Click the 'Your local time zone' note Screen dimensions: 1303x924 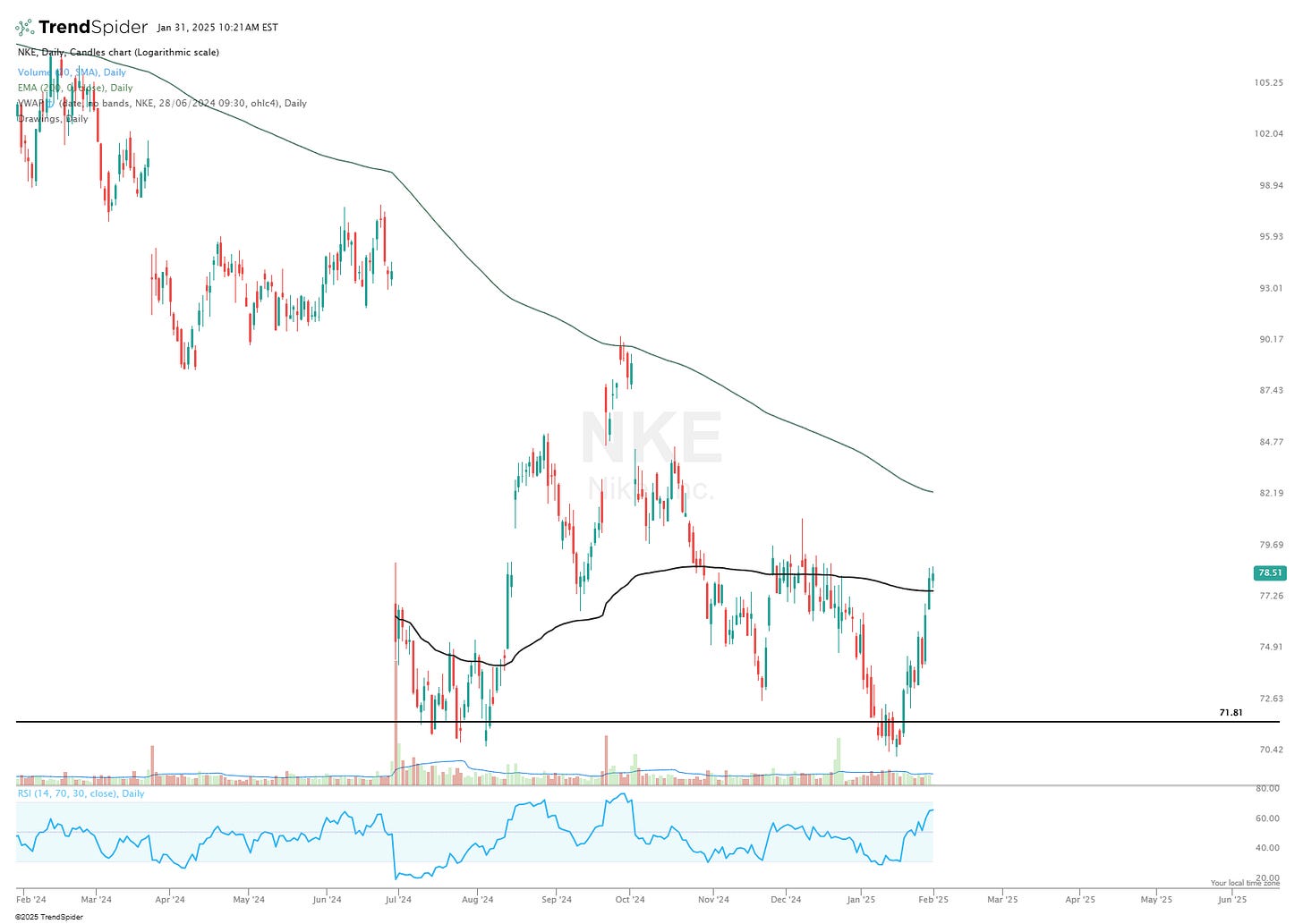pyautogui.click(x=1245, y=883)
